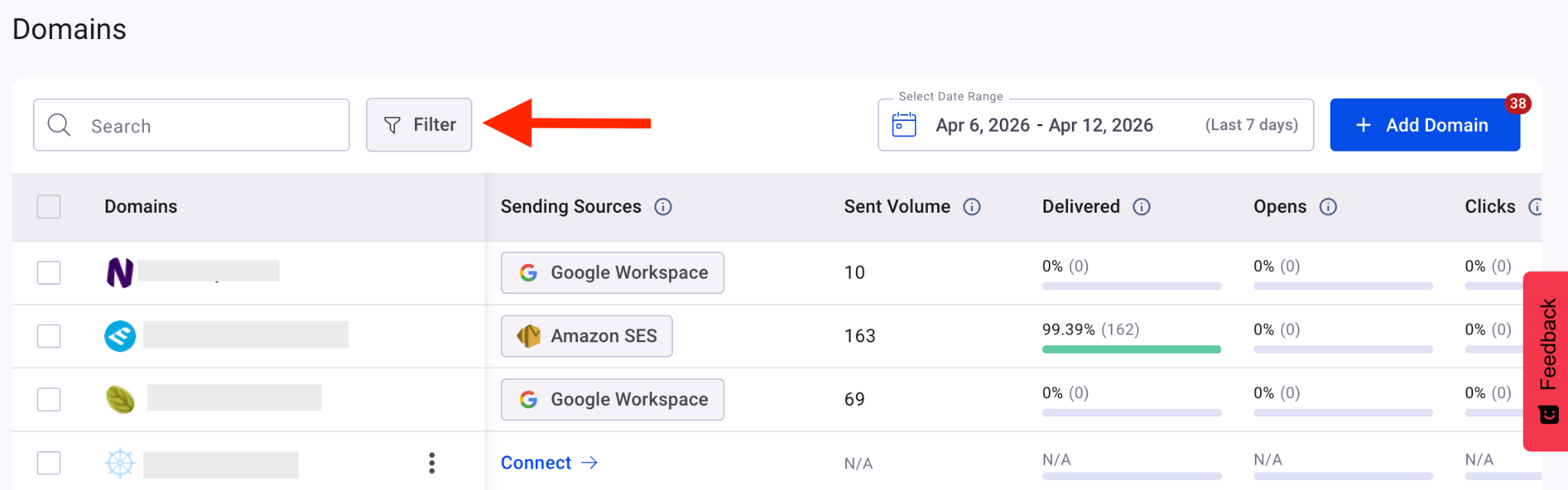Click the Opens column info icon

click(1328, 207)
